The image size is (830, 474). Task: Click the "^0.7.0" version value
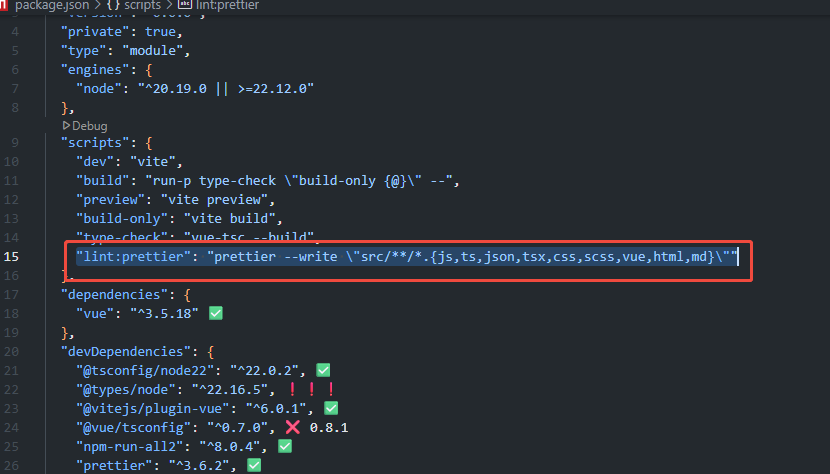pyautogui.click(x=238, y=427)
